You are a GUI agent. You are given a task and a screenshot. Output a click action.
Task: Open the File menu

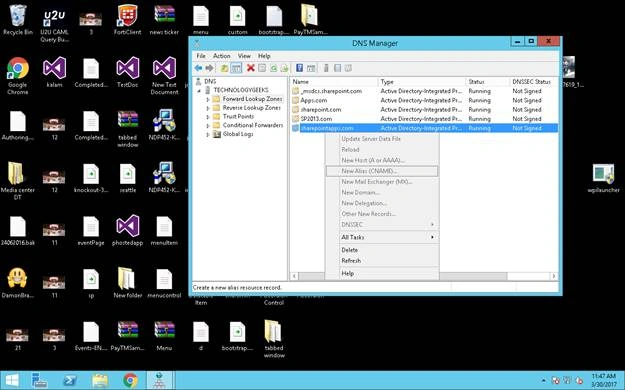(201, 56)
